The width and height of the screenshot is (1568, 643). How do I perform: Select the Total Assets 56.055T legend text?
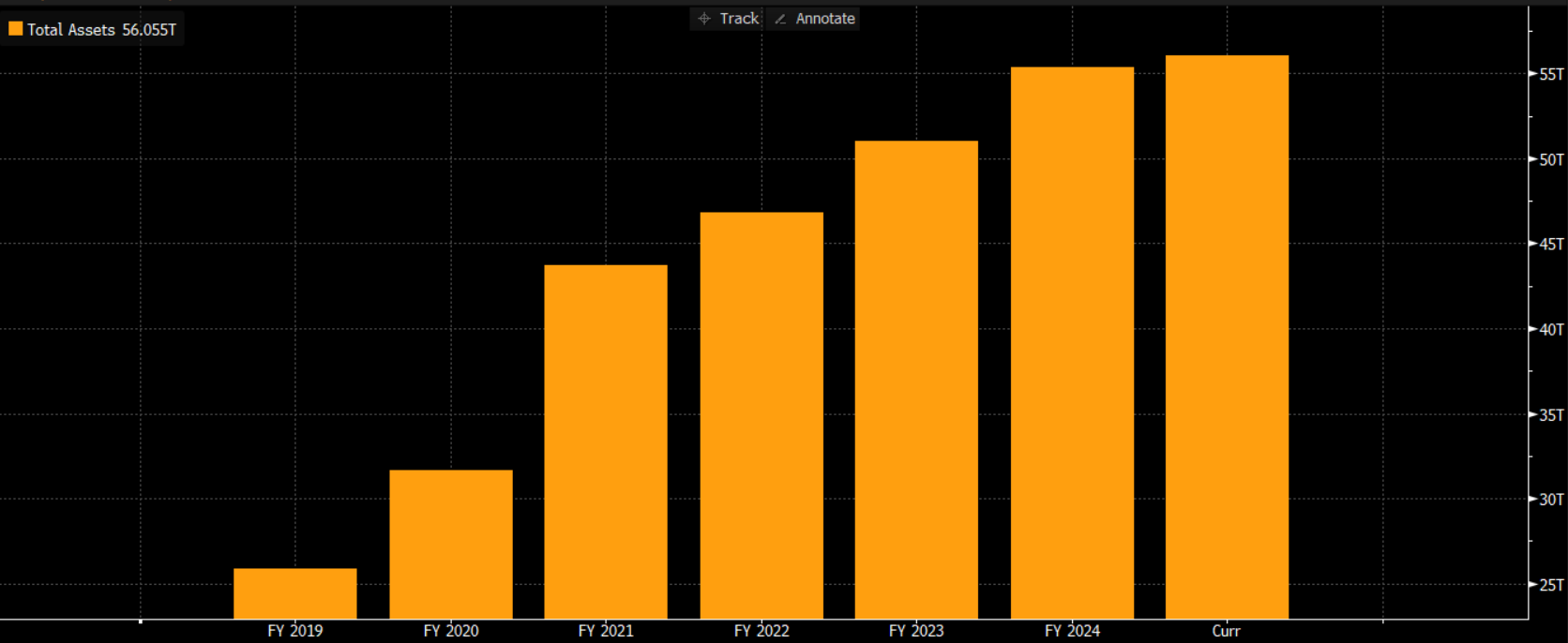pyautogui.click(x=101, y=30)
